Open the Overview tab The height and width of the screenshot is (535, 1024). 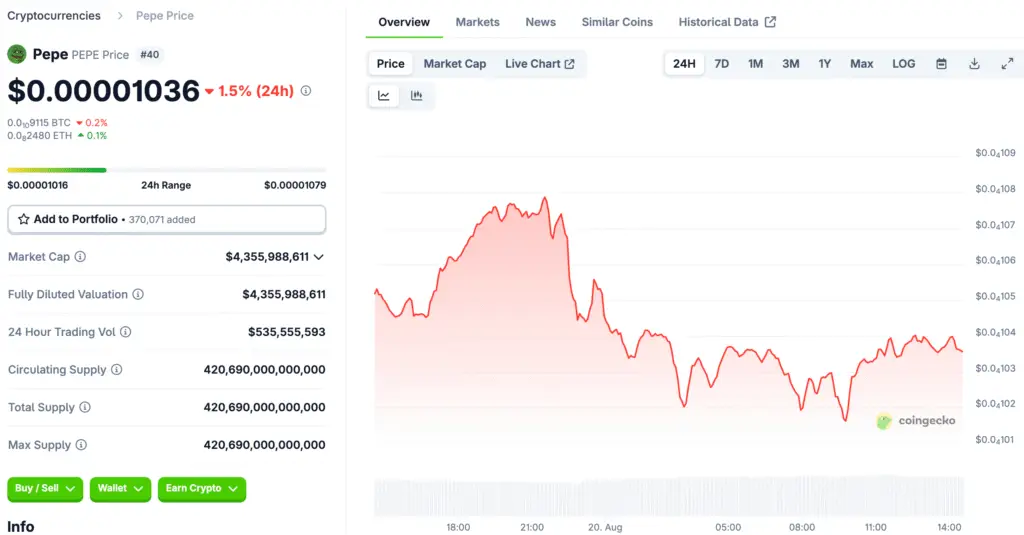click(x=404, y=22)
